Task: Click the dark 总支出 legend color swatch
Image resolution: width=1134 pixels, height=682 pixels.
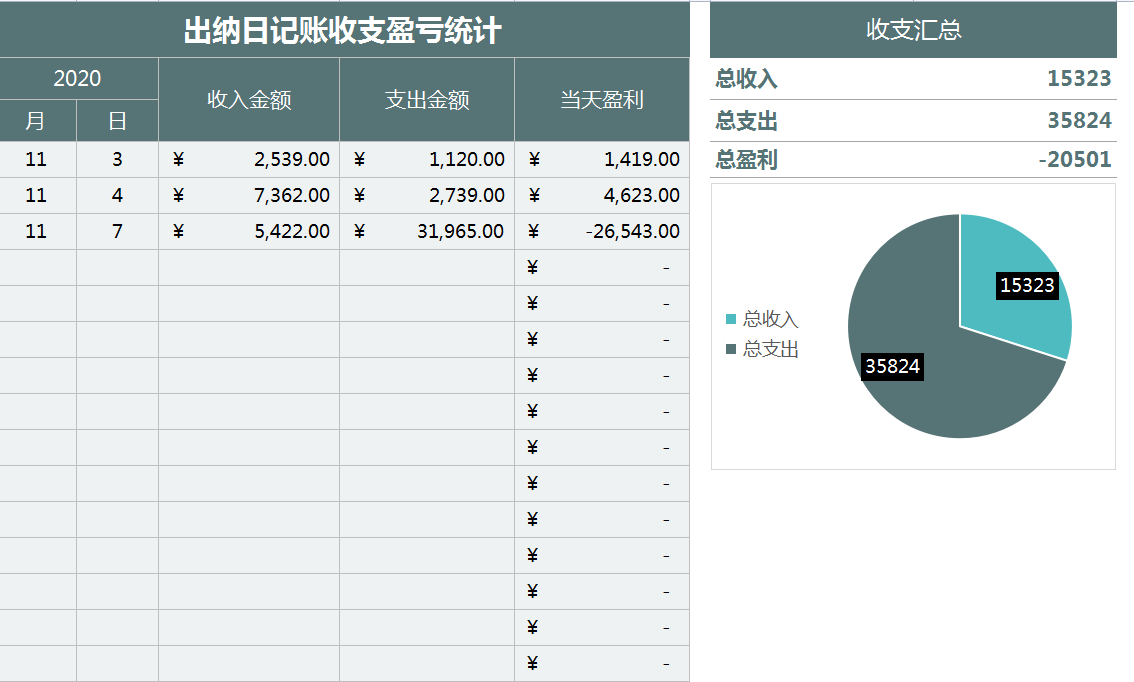Action: coord(731,349)
